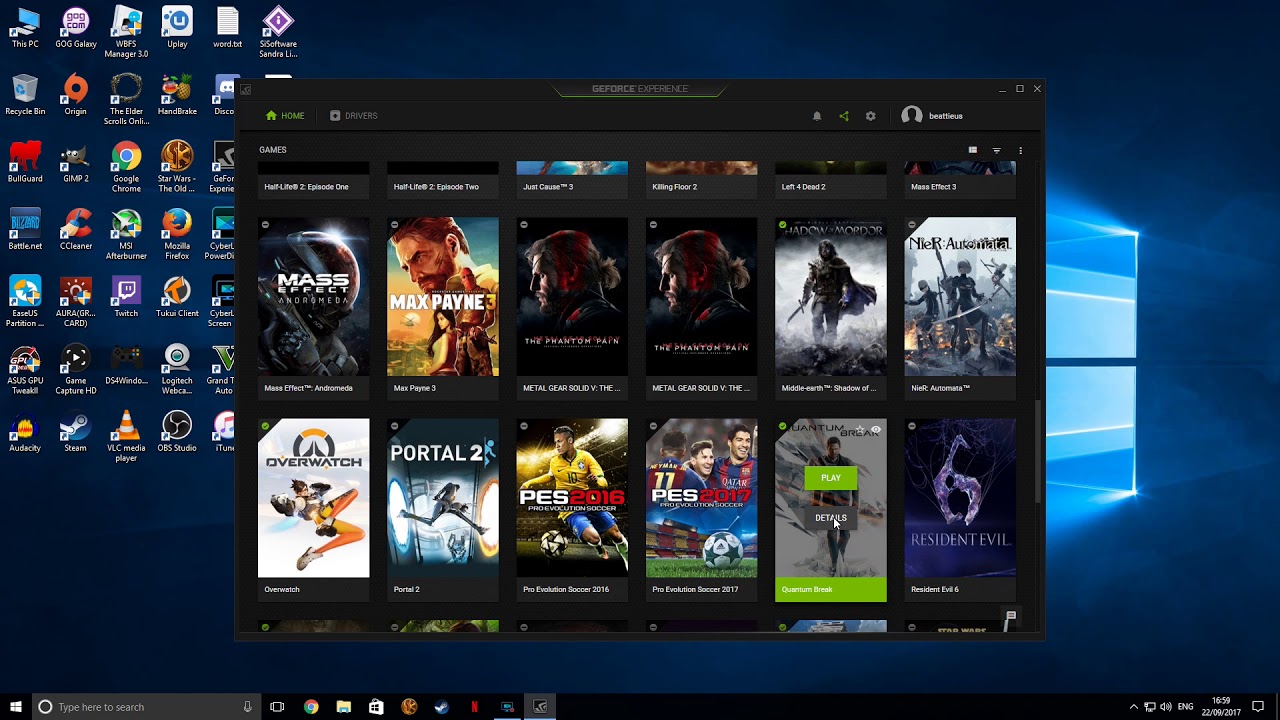
Task: Open Netflix from the taskbar
Action: 474,707
